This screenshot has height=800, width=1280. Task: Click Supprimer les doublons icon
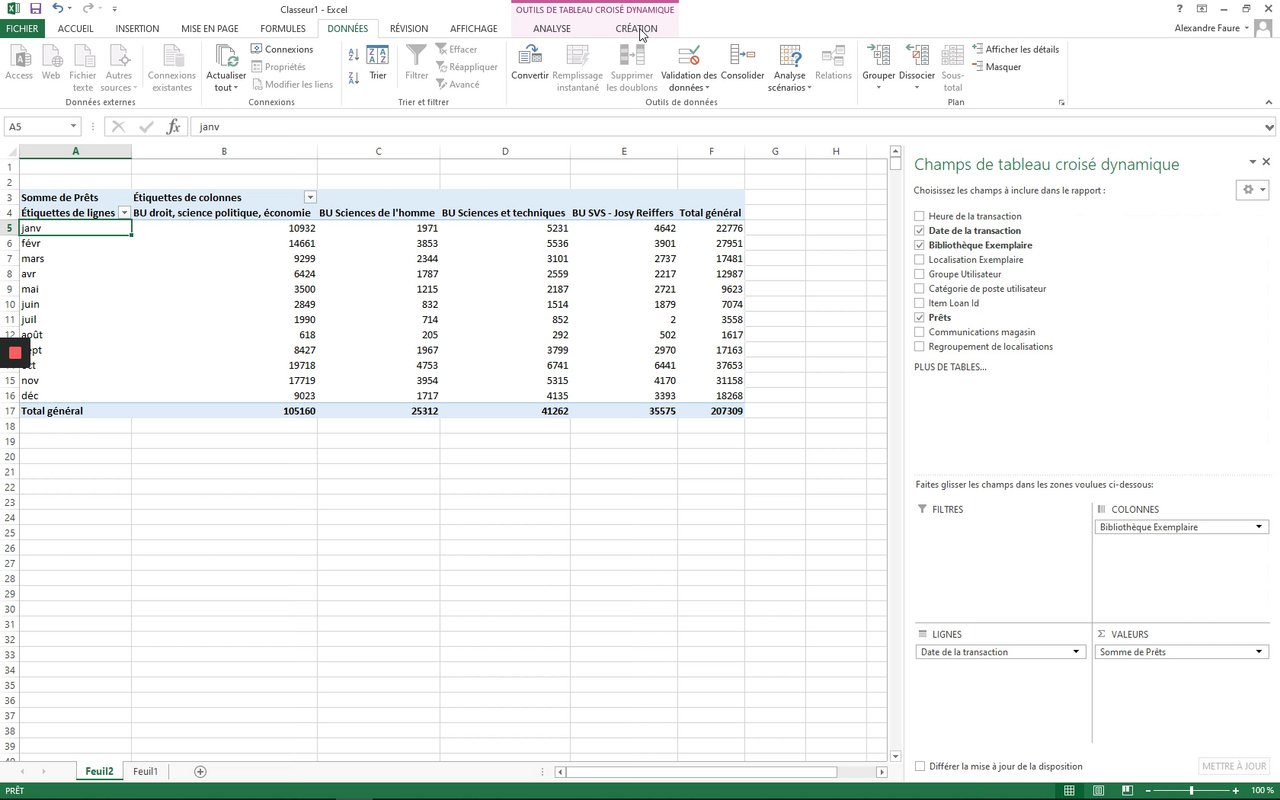tap(632, 67)
